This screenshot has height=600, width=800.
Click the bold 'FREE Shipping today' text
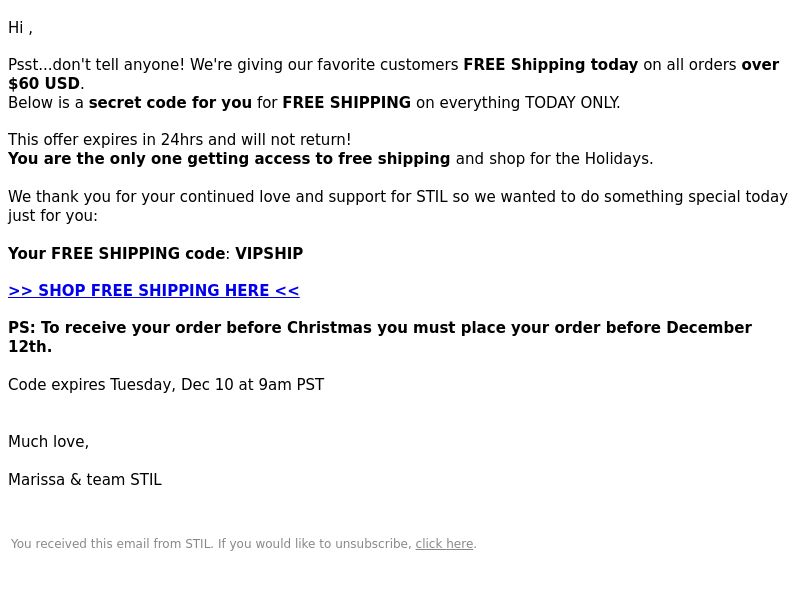pos(551,65)
